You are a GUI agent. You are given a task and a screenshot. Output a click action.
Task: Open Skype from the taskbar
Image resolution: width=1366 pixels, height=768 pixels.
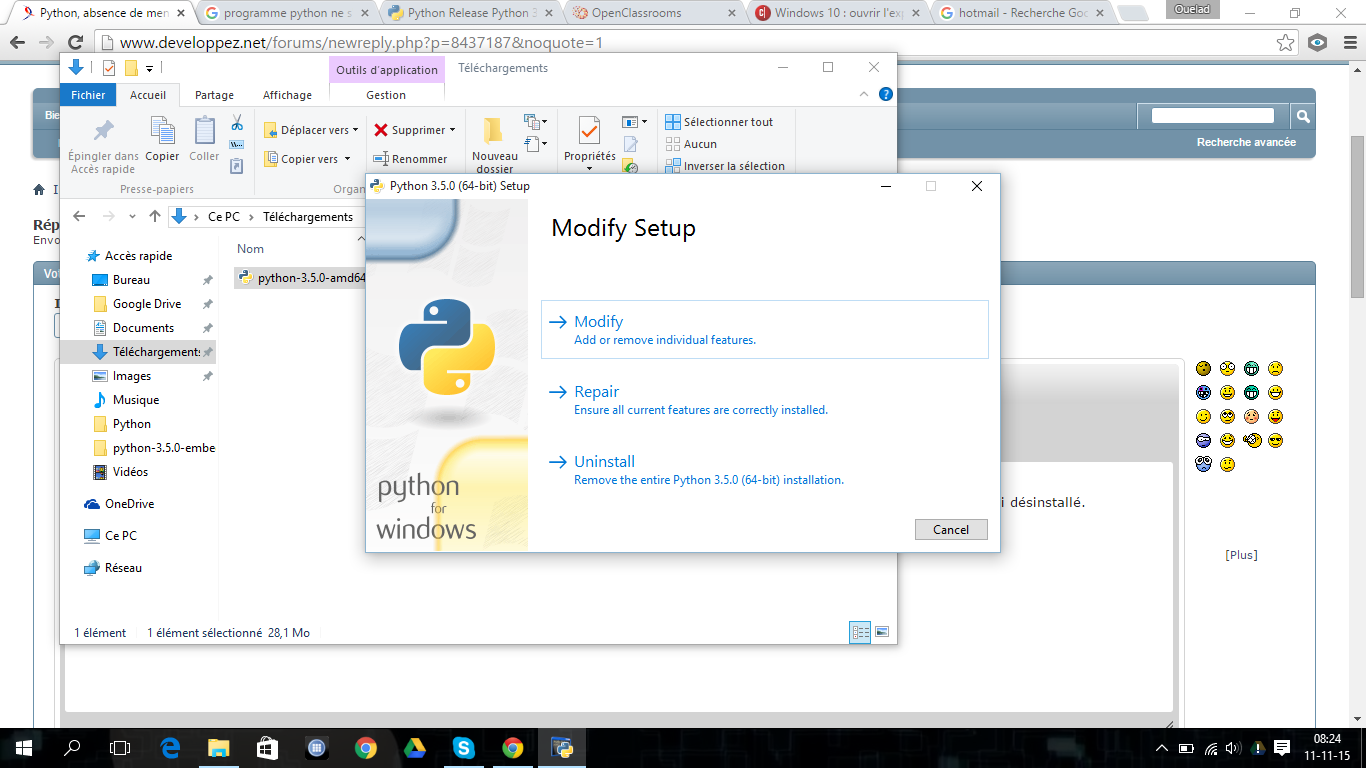[463, 747]
